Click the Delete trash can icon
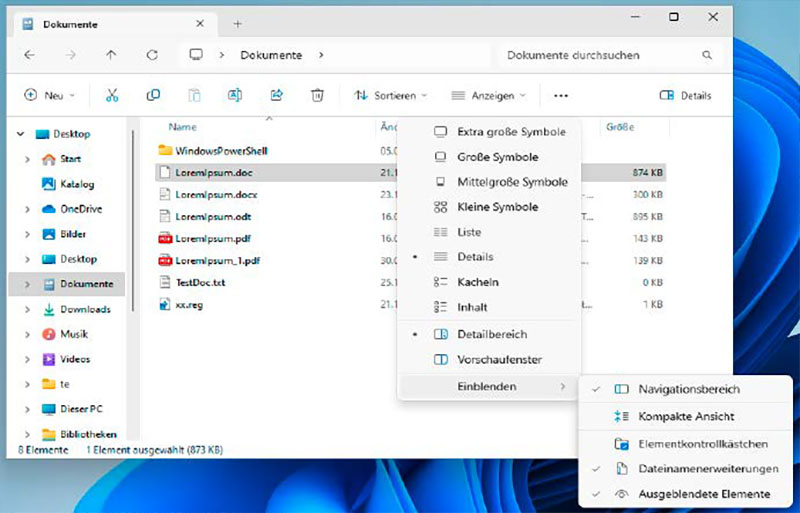The image size is (800, 513). tap(317, 95)
